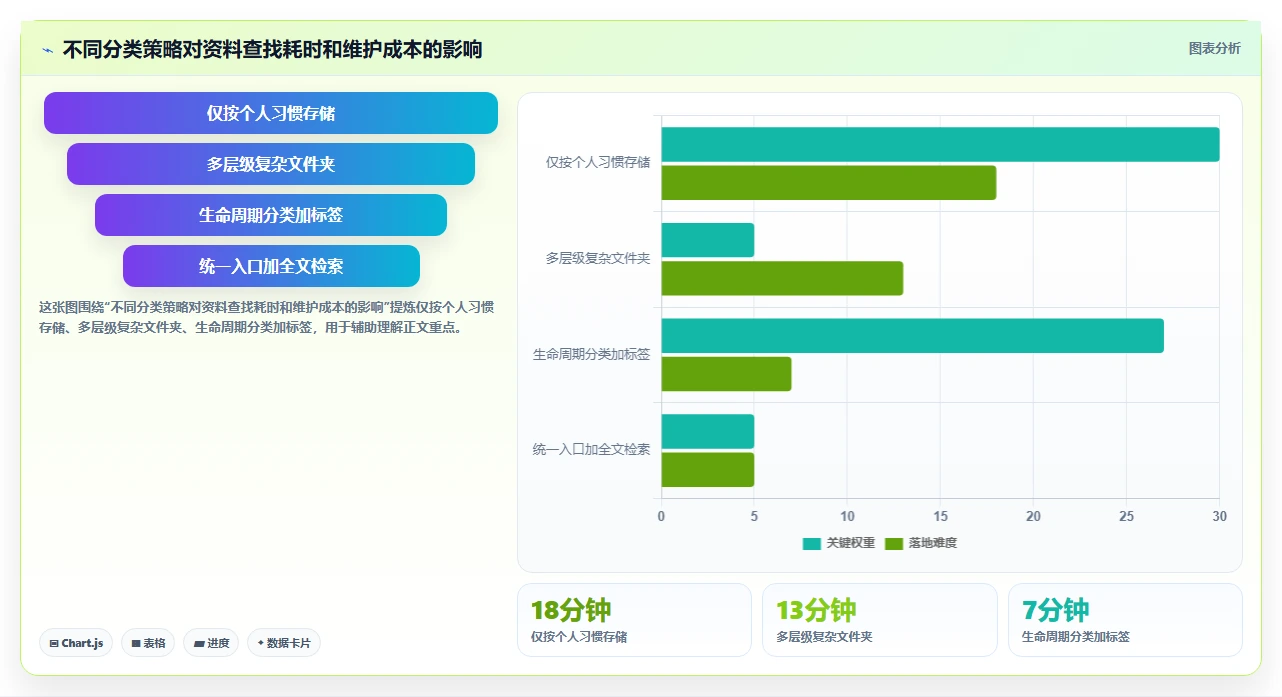This screenshot has width=1282, height=697.
Task: Select the 统一入口加全文检索 funnel bar
Action: click(x=271, y=266)
